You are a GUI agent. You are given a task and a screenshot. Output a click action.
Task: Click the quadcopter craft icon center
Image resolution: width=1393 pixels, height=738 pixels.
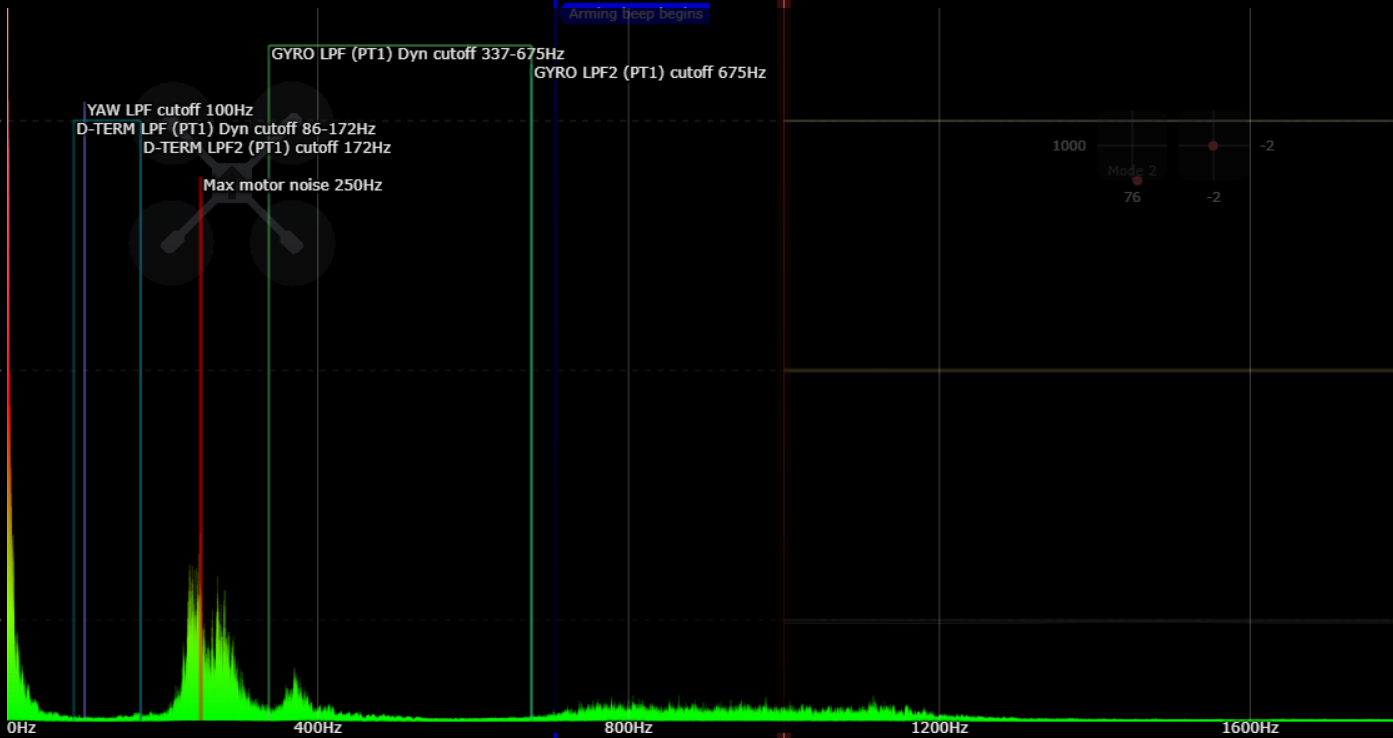tap(231, 184)
